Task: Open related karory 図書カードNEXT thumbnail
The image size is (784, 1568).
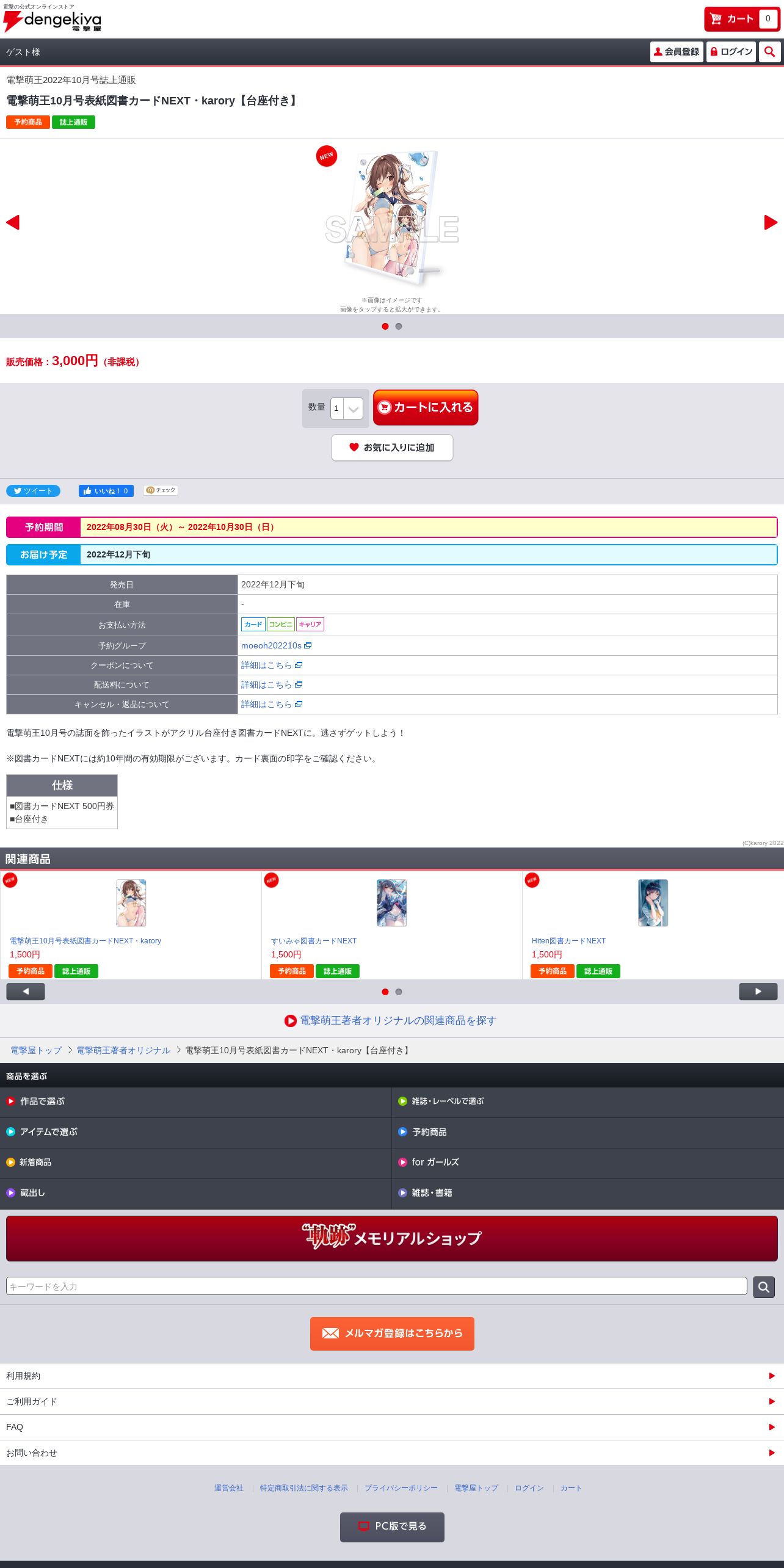Action: pos(131,902)
